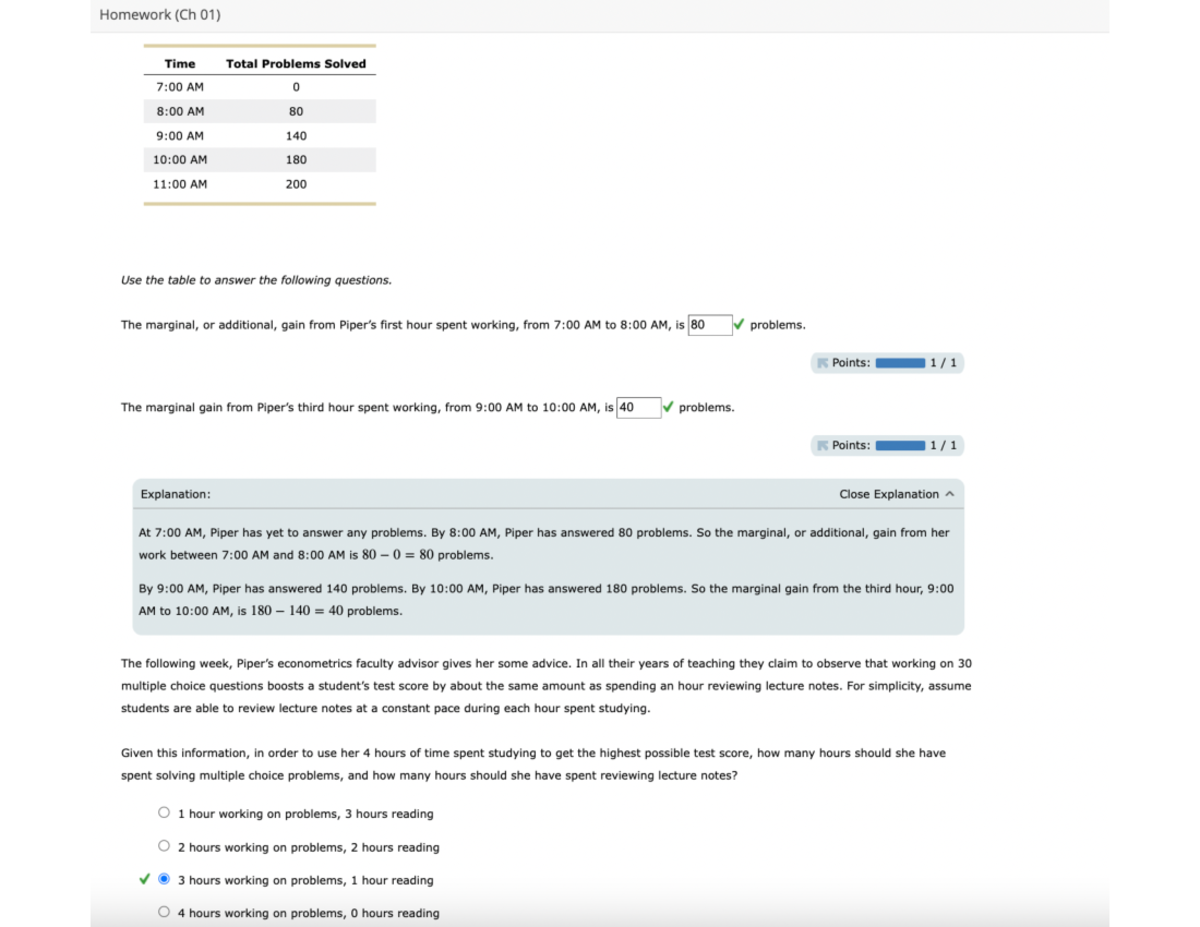Click the flag icon beside the third-hour question's Points

[823, 446]
